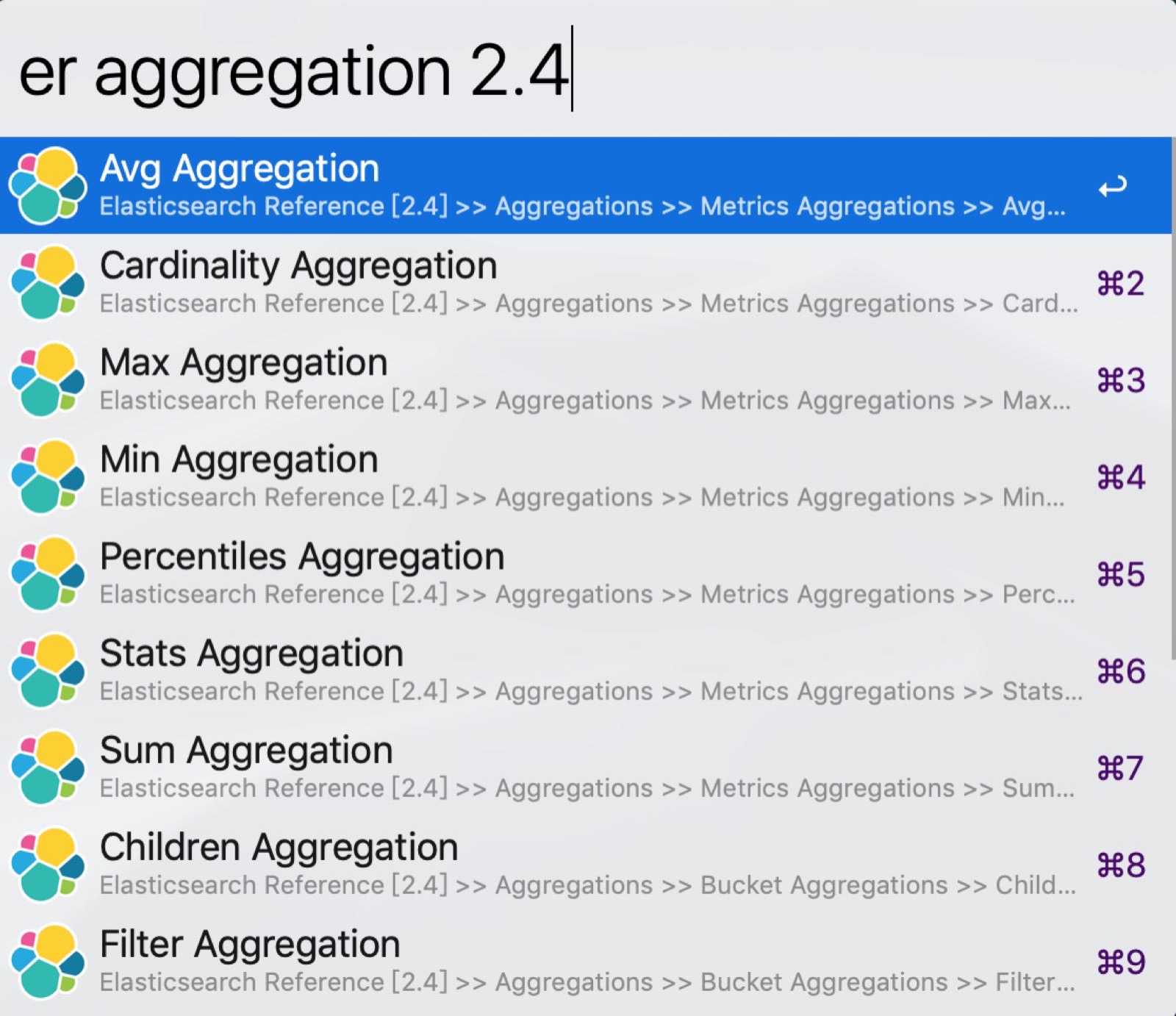Click the breadcrumb subtitle ending in 'Avg...'

tap(582, 207)
